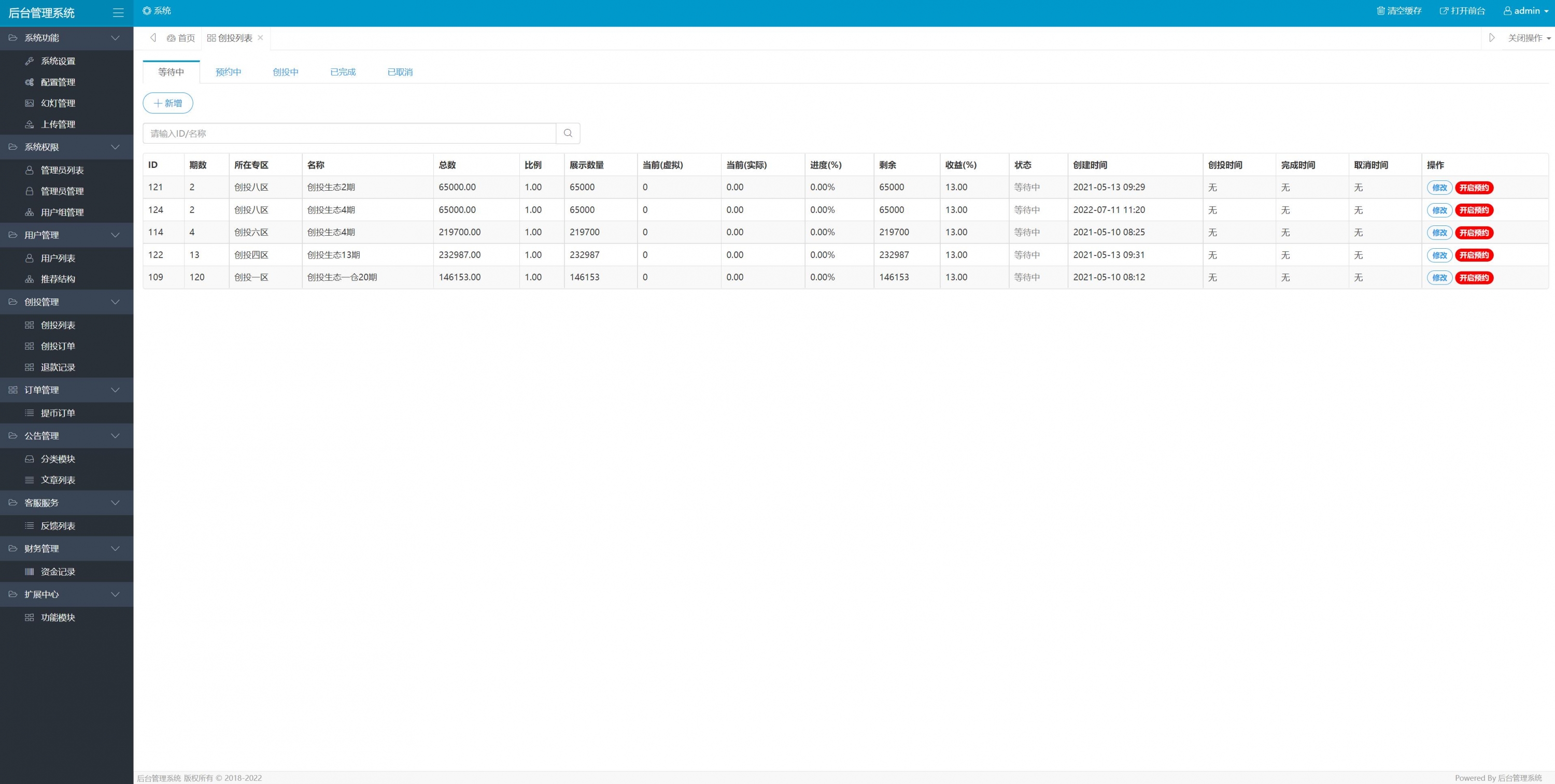Close the 创投列表 tab via its X
This screenshot has width=1555, height=784.
coord(260,37)
